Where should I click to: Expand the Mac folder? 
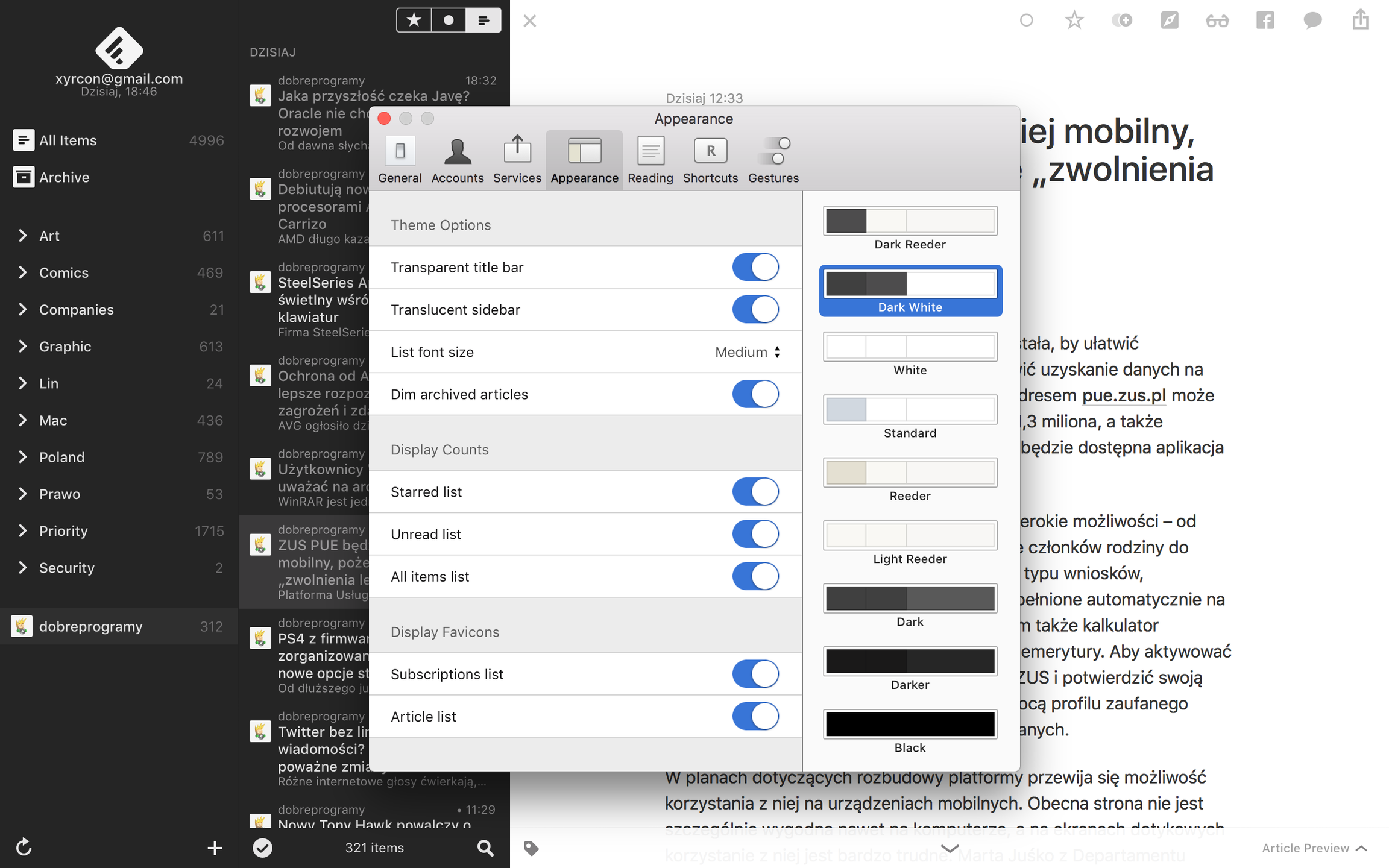click(23, 420)
